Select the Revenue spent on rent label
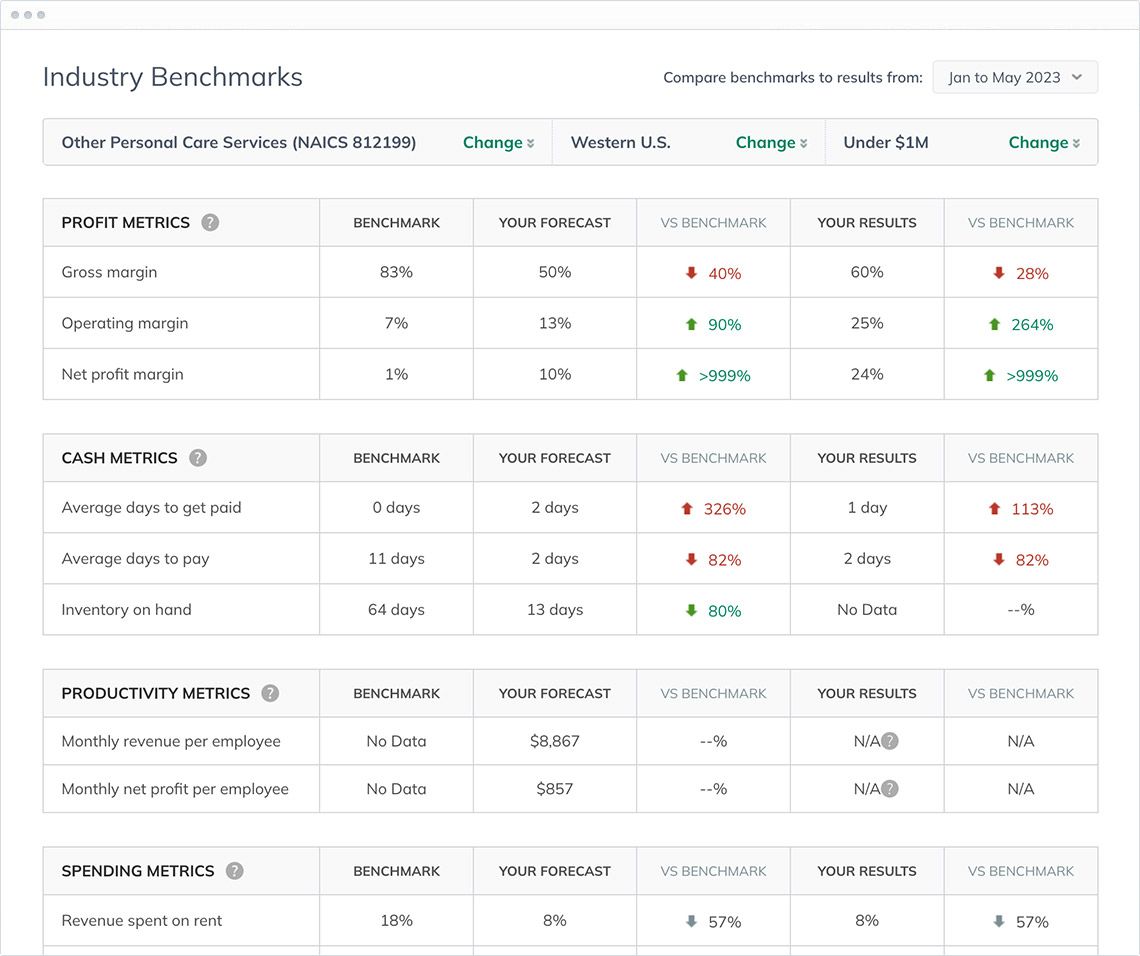The image size is (1140, 956). pyautogui.click(x=142, y=920)
